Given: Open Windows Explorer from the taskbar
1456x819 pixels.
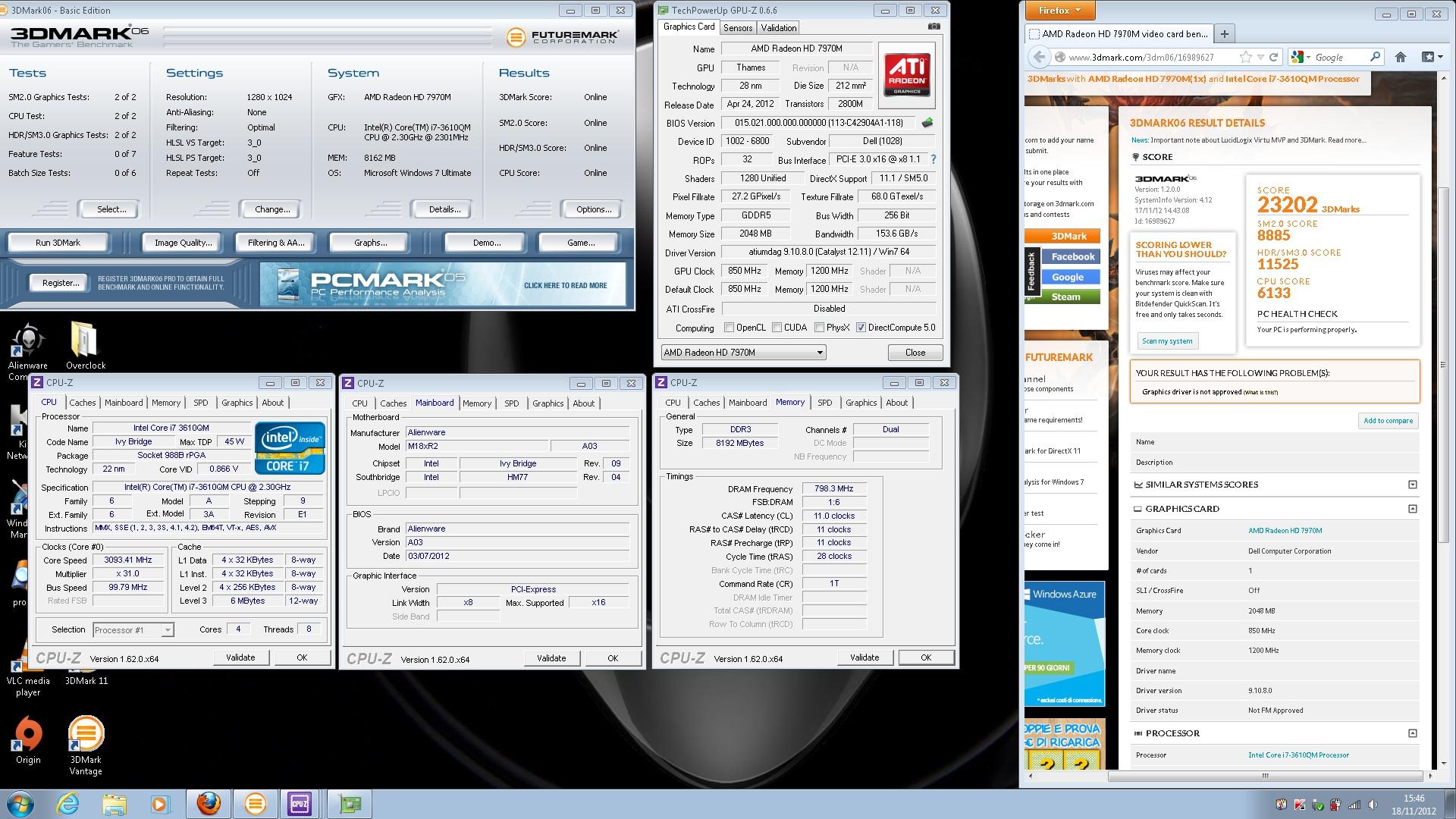Looking at the screenshot, I should coord(115,804).
